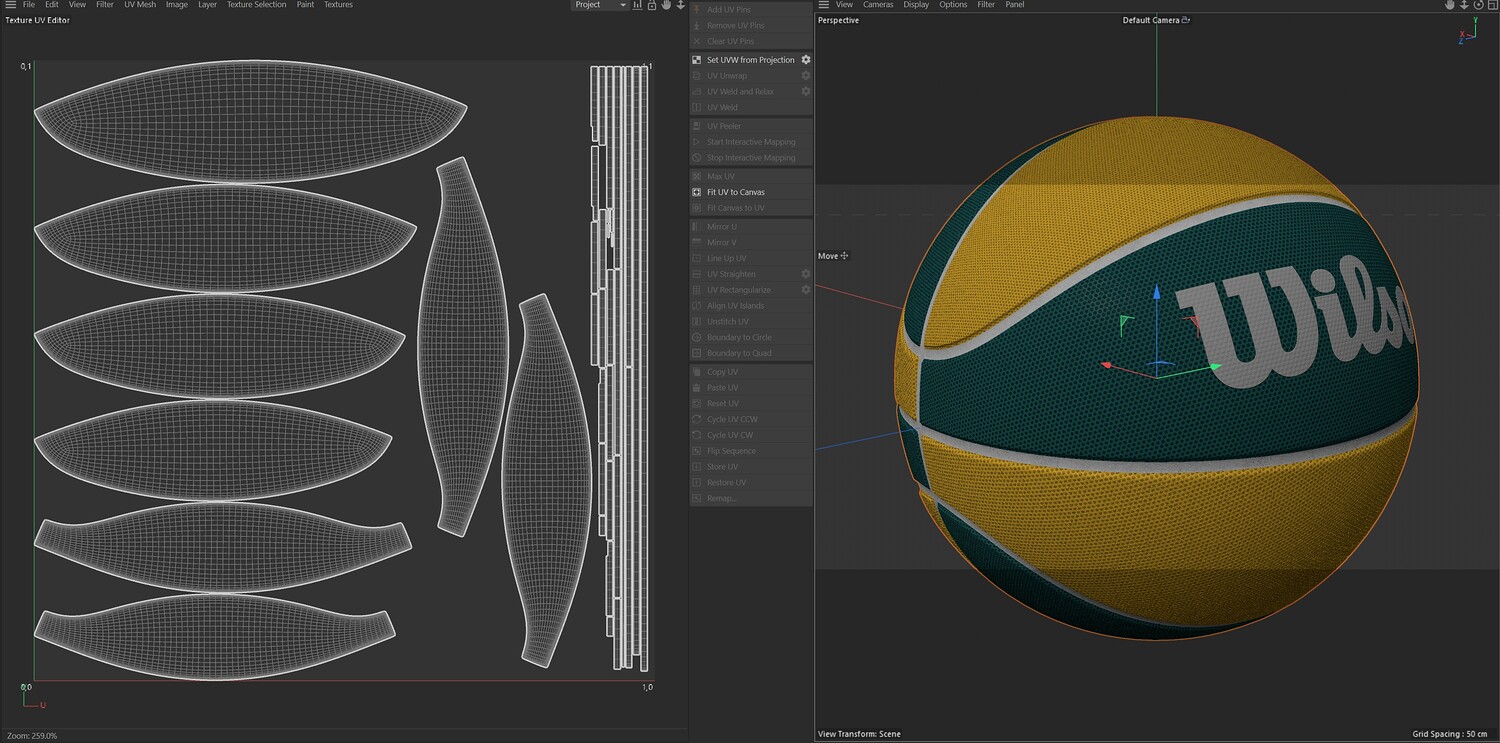Click the Remove UV Pins icon
This screenshot has width=1500, height=743.
697,25
